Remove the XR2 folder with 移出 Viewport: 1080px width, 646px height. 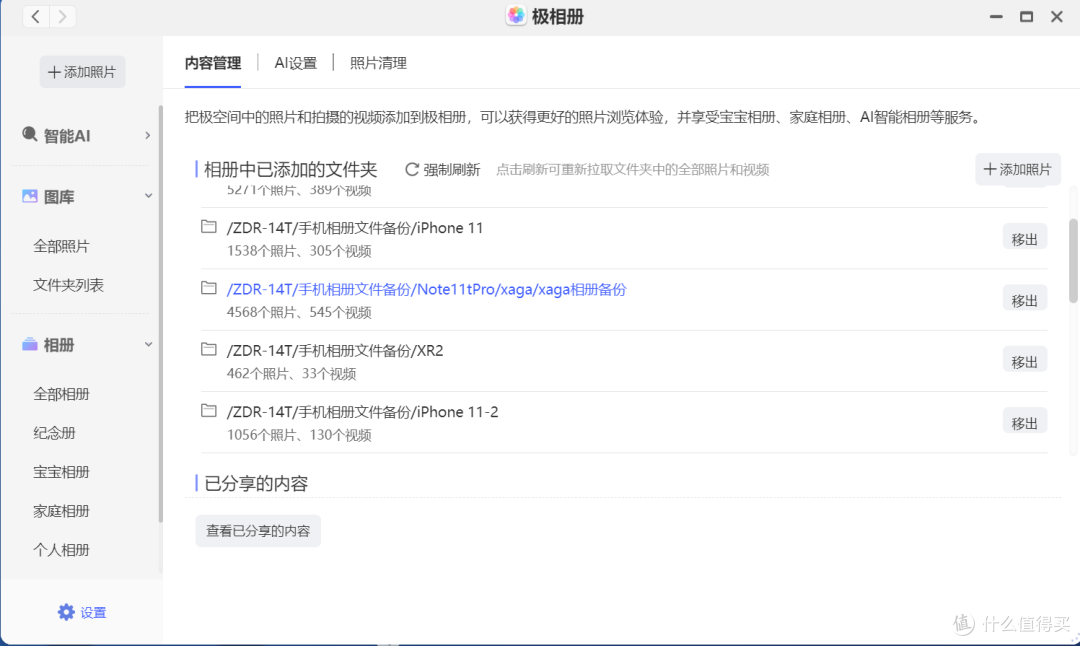click(x=1024, y=361)
